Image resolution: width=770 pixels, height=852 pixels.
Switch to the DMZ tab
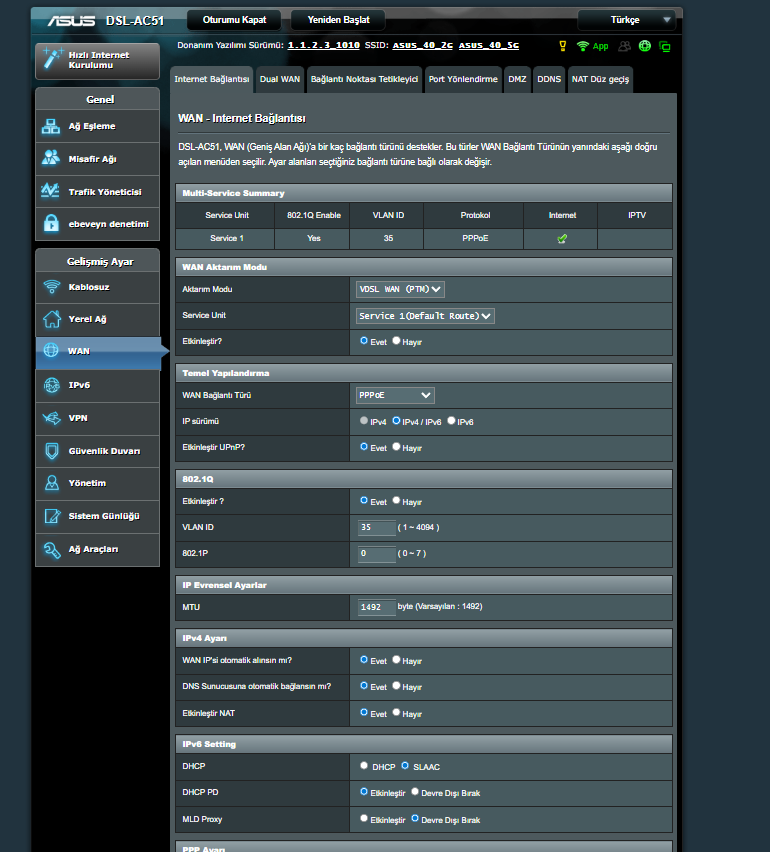(x=517, y=79)
